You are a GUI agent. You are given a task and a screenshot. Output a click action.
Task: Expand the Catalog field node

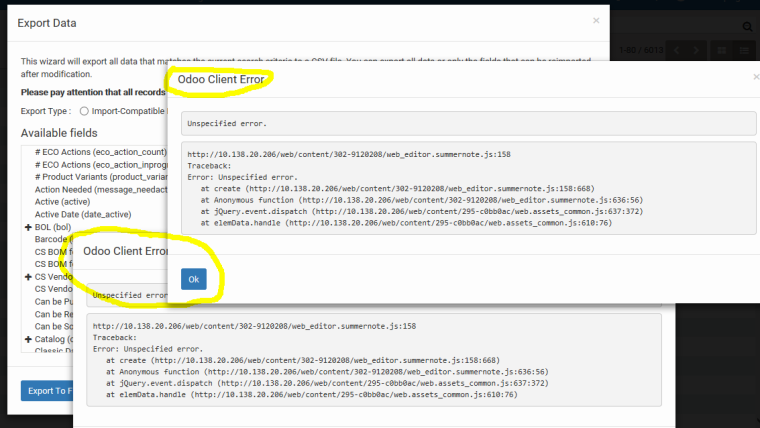pyautogui.click(x=28, y=339)
